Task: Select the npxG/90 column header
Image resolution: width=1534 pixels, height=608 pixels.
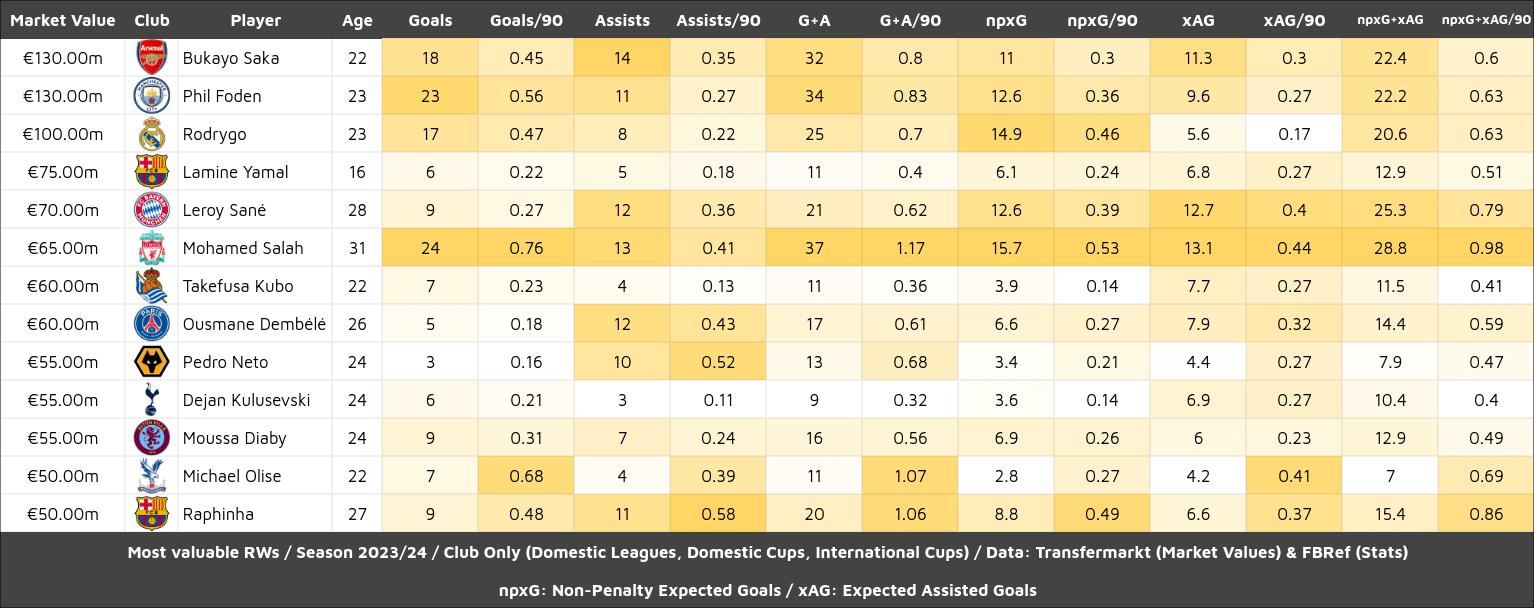Action: click(x=1102, y=20)
